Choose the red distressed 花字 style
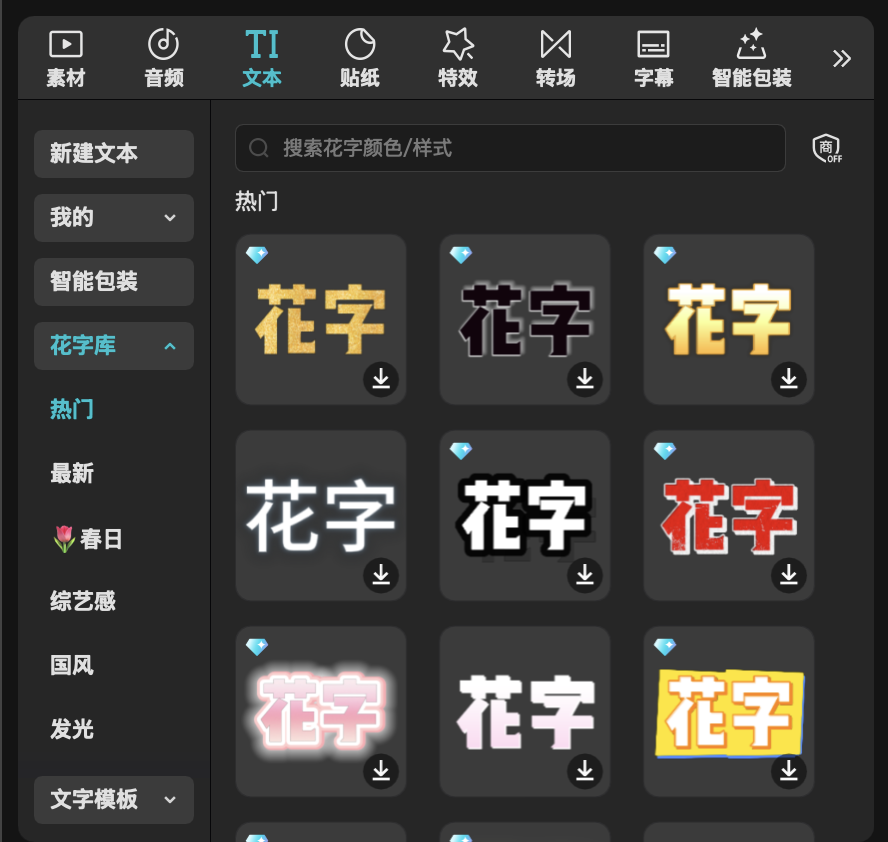Viewport: 888px width, 842px height. pos(728,515)
